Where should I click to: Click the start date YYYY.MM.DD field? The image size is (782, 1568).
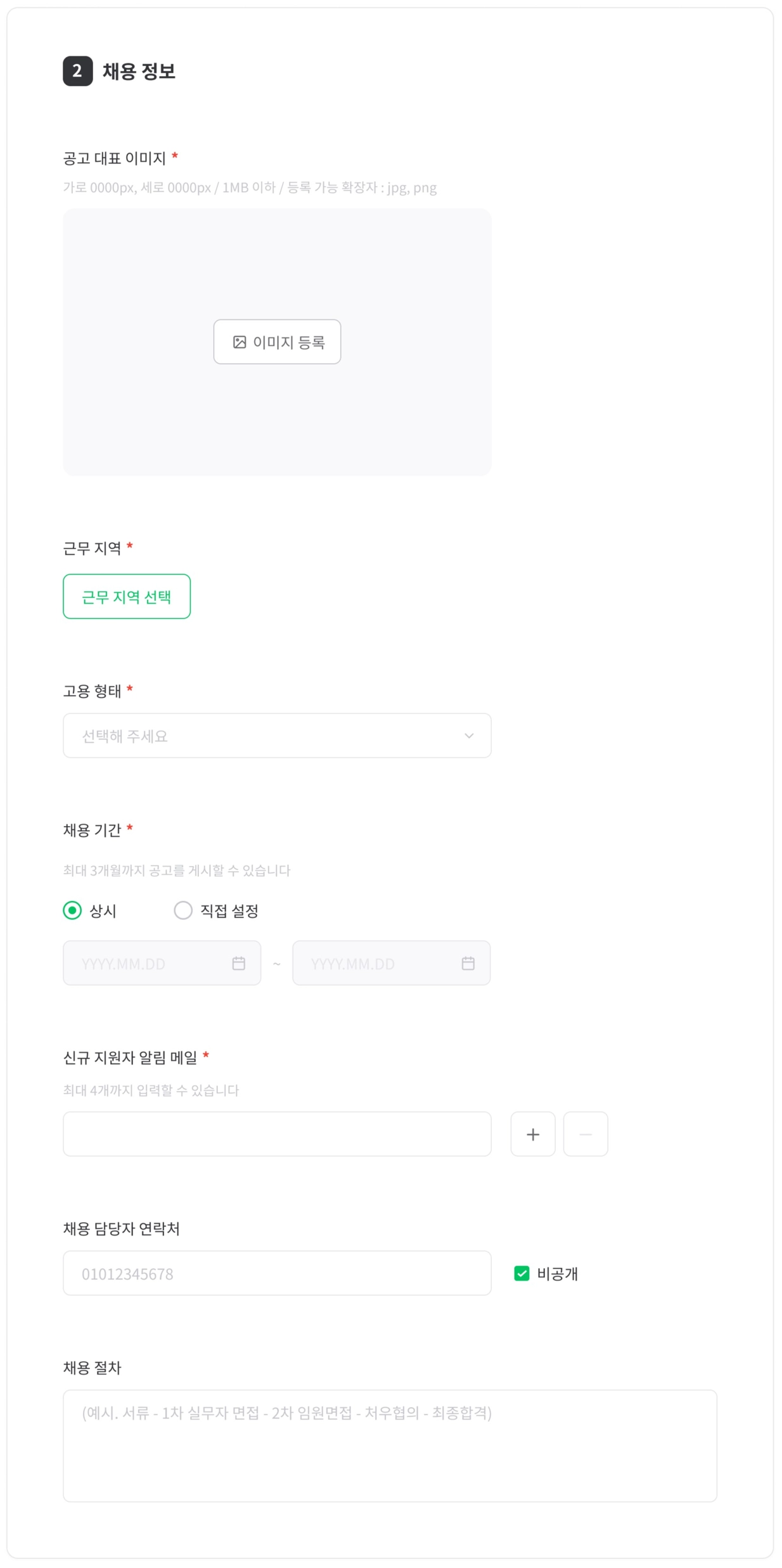coord(162,963)
